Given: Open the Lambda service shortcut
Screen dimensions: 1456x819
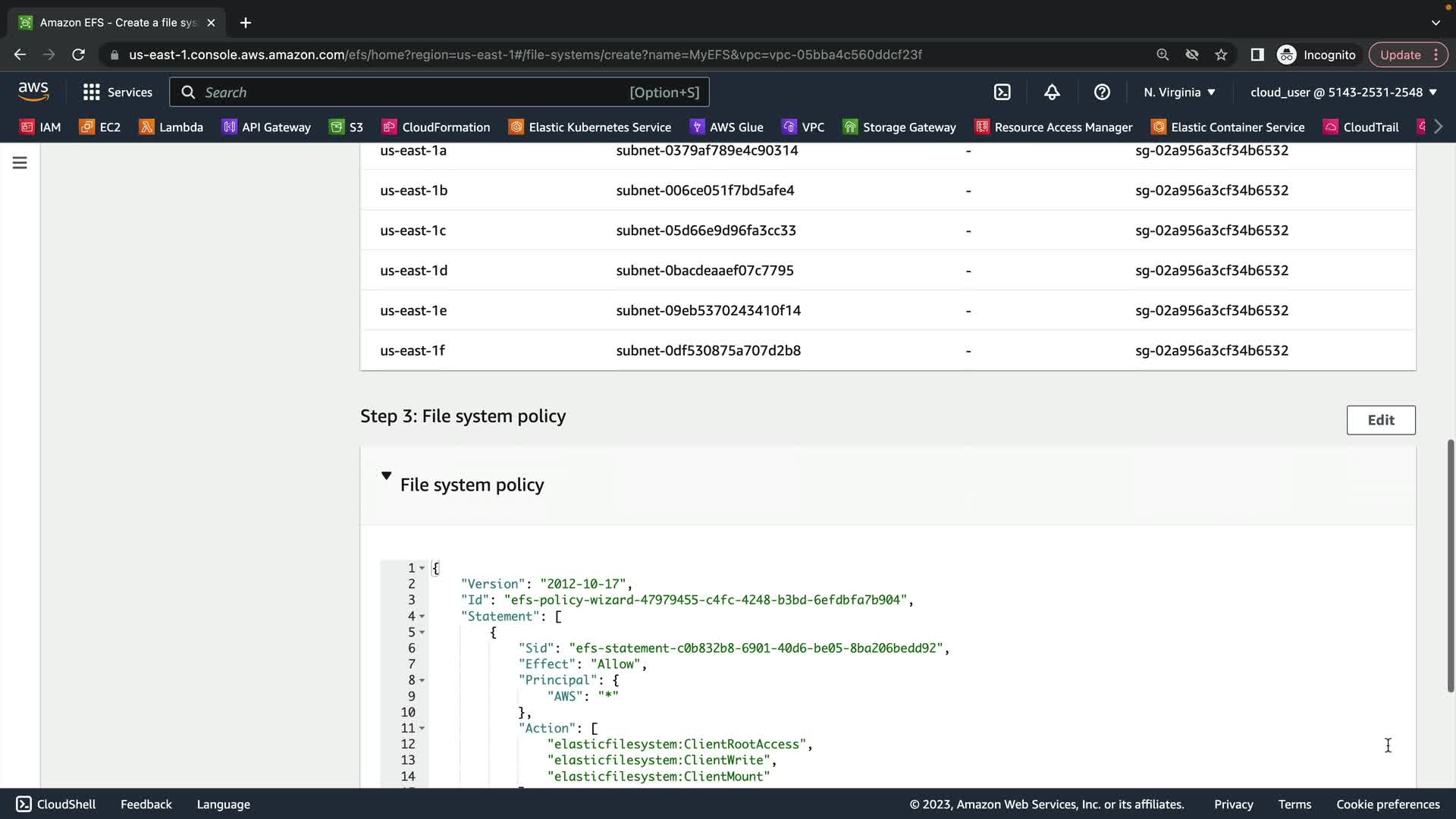Looking at the screenshot, I should coord(171,127).
